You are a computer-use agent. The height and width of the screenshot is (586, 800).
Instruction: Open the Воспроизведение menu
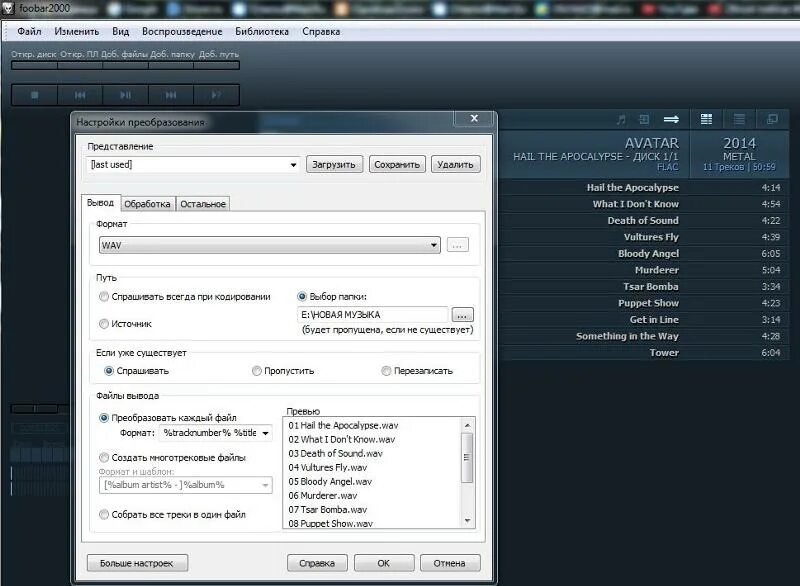(x=182, y=32)
